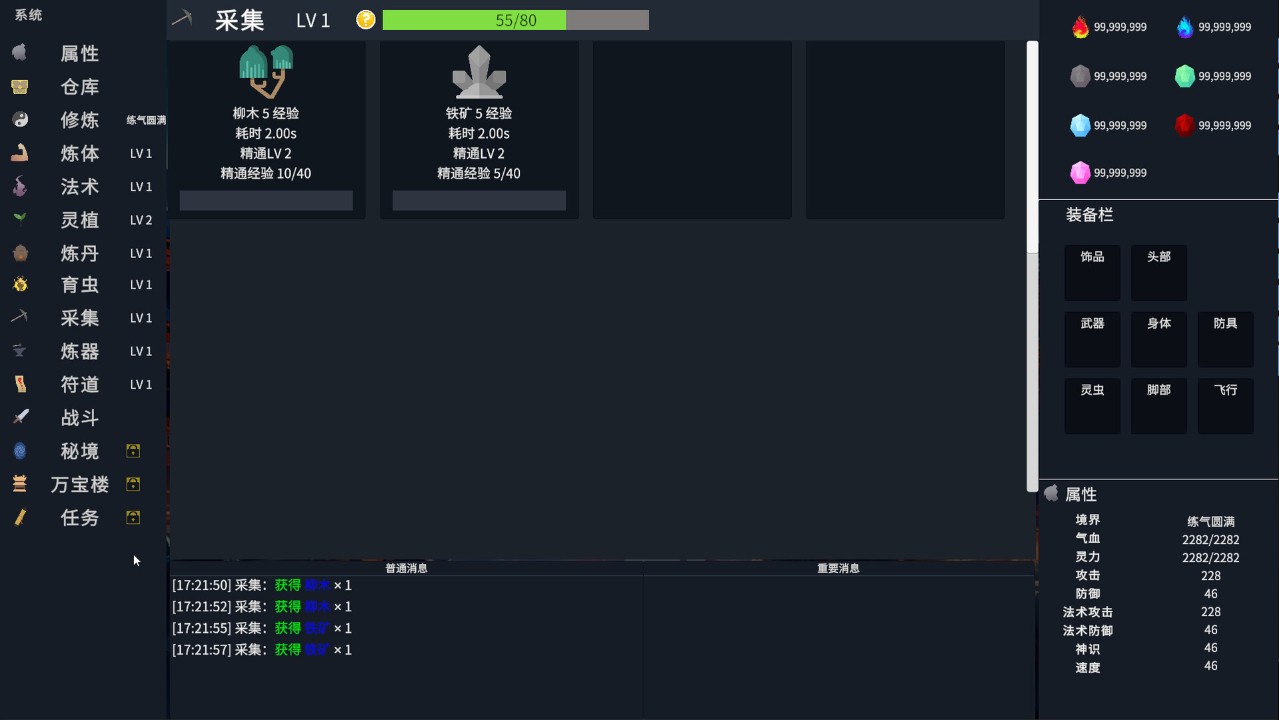Click the green gem currency icon
The height and width of the screenshot is (720, 1279).
pos(1185,76)
